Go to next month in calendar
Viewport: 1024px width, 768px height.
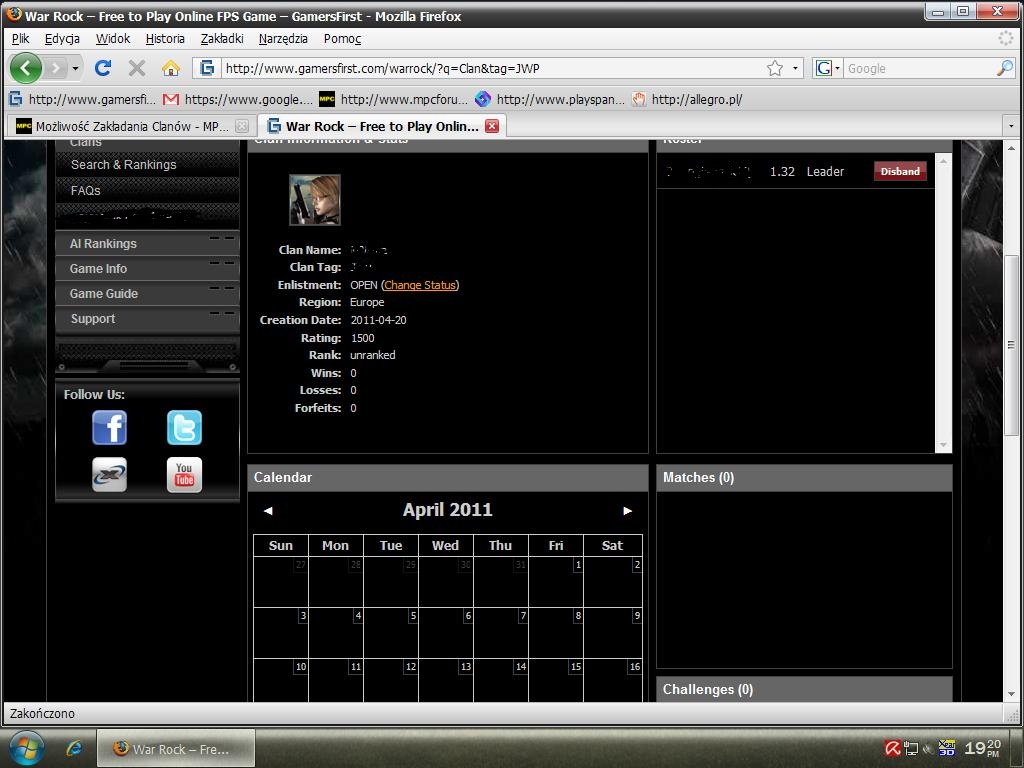coord(628,511)
